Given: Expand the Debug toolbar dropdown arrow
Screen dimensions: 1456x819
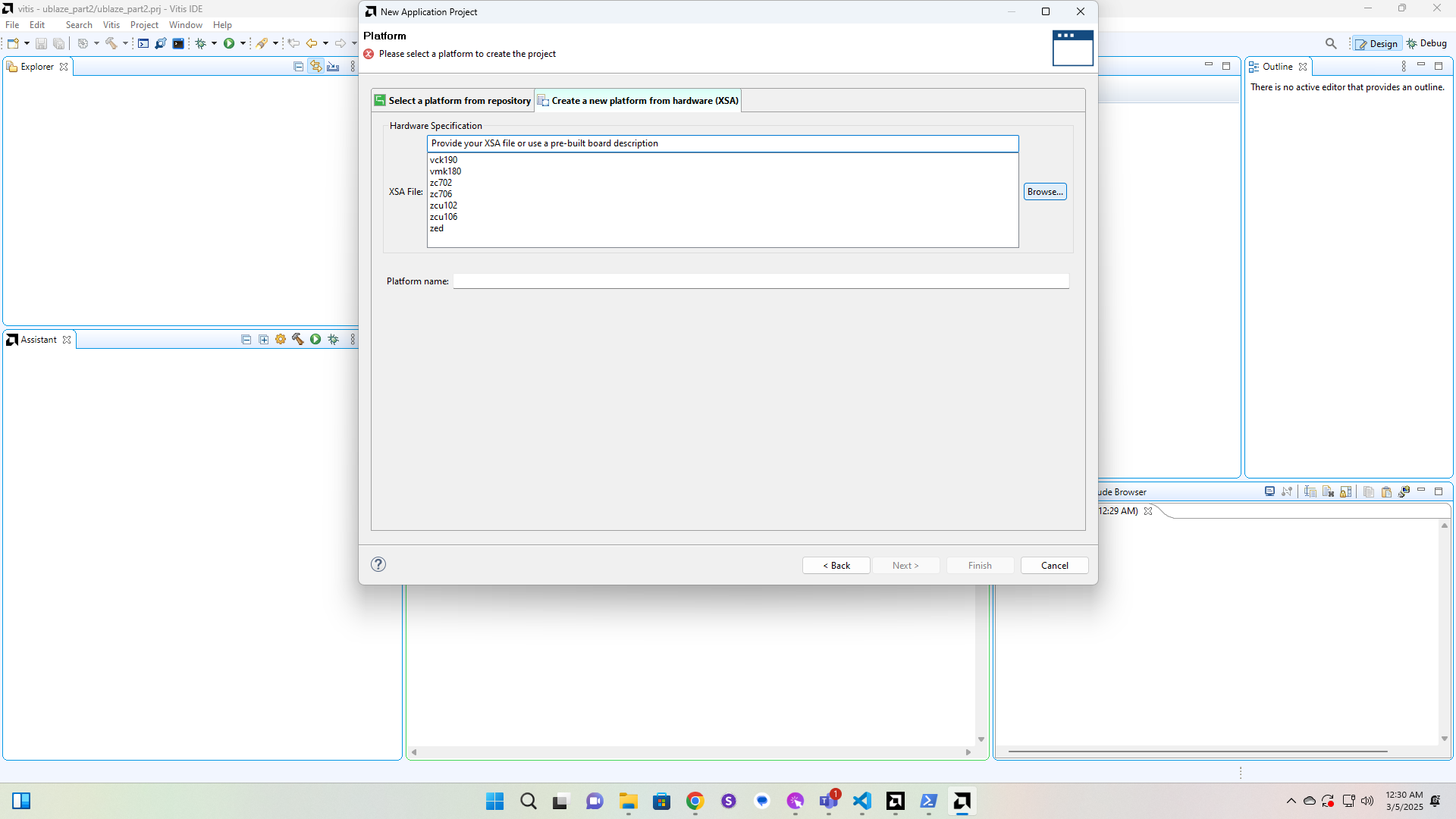Looking at the screenshot, I should click(x=214, y=43).
